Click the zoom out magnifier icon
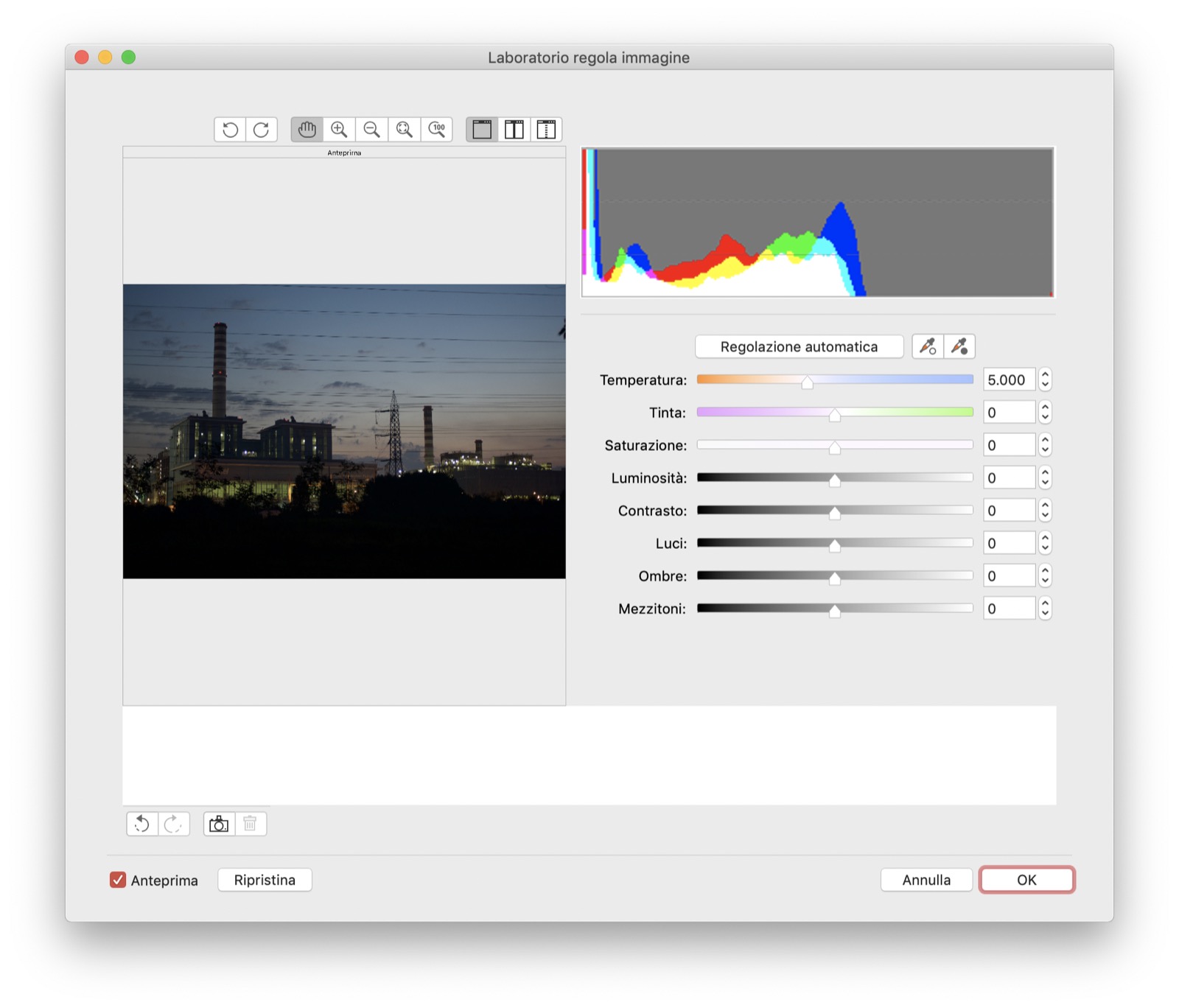The width and height of the screenshot is (1179, 1008). coord(371,130)
